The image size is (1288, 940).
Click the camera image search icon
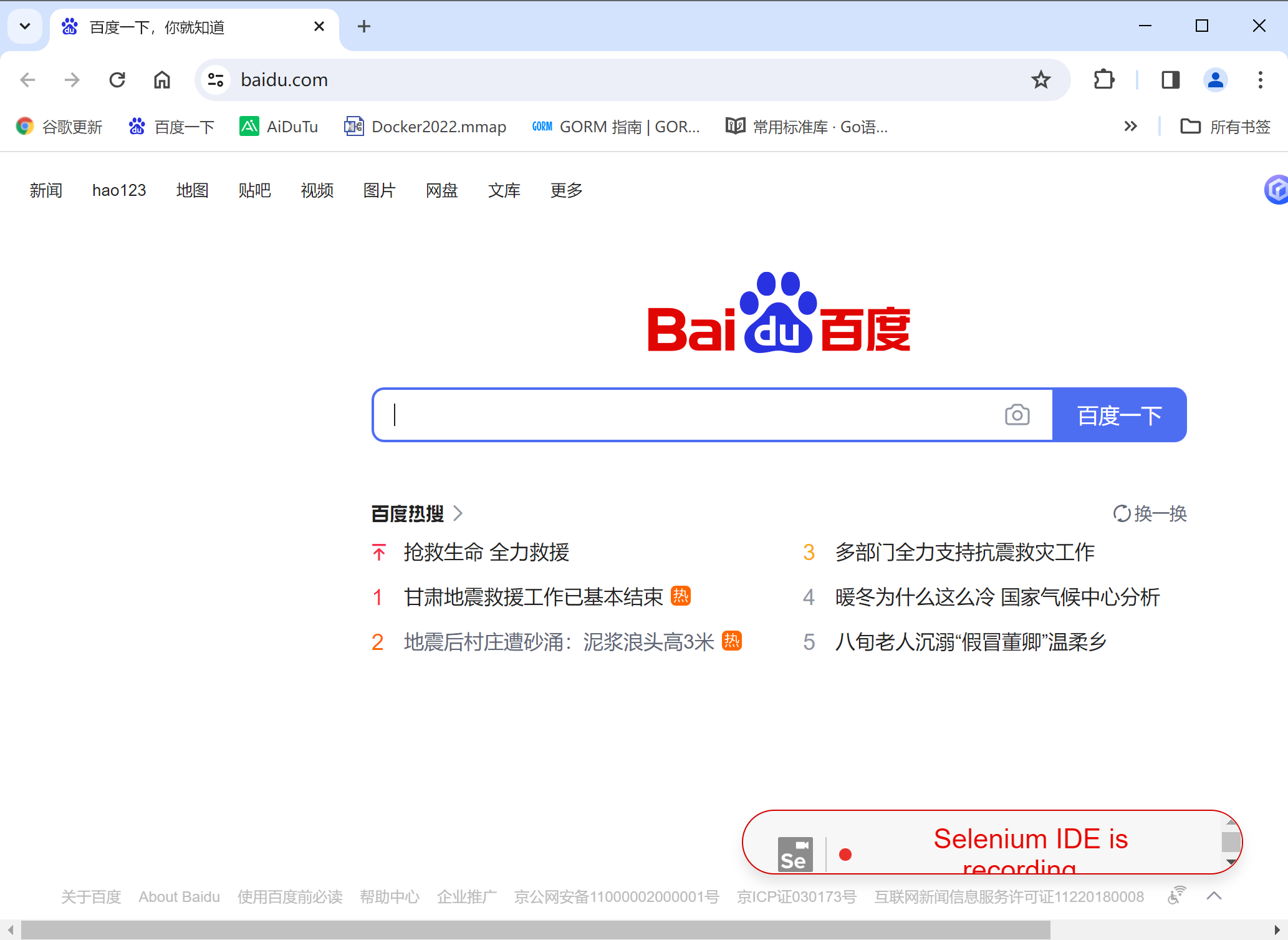coord(1017,415)
